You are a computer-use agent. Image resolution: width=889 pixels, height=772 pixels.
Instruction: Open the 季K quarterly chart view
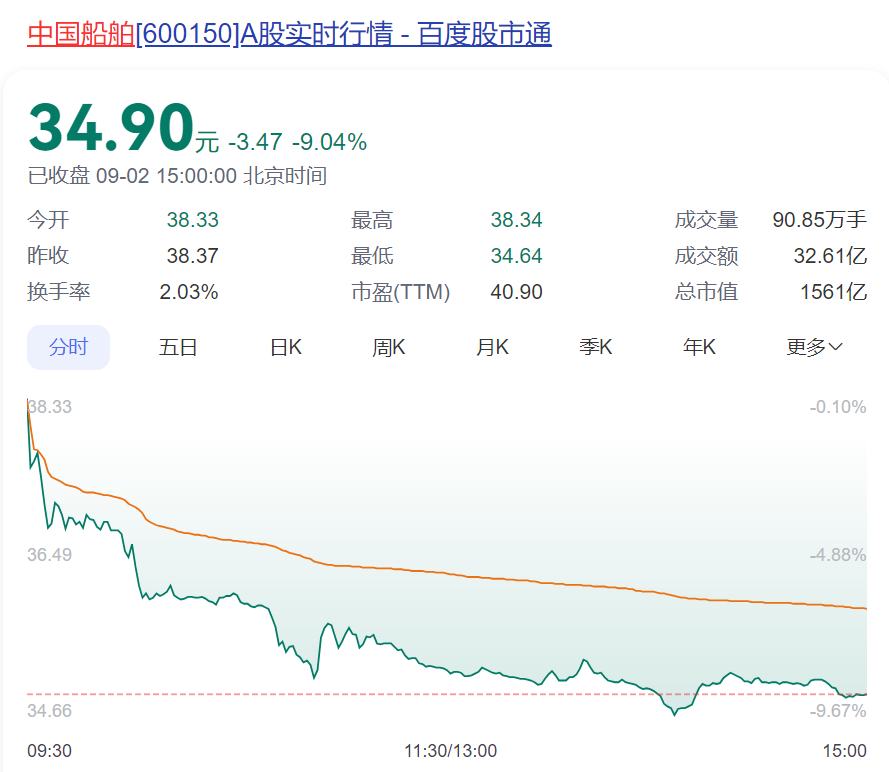pos(595,346)
